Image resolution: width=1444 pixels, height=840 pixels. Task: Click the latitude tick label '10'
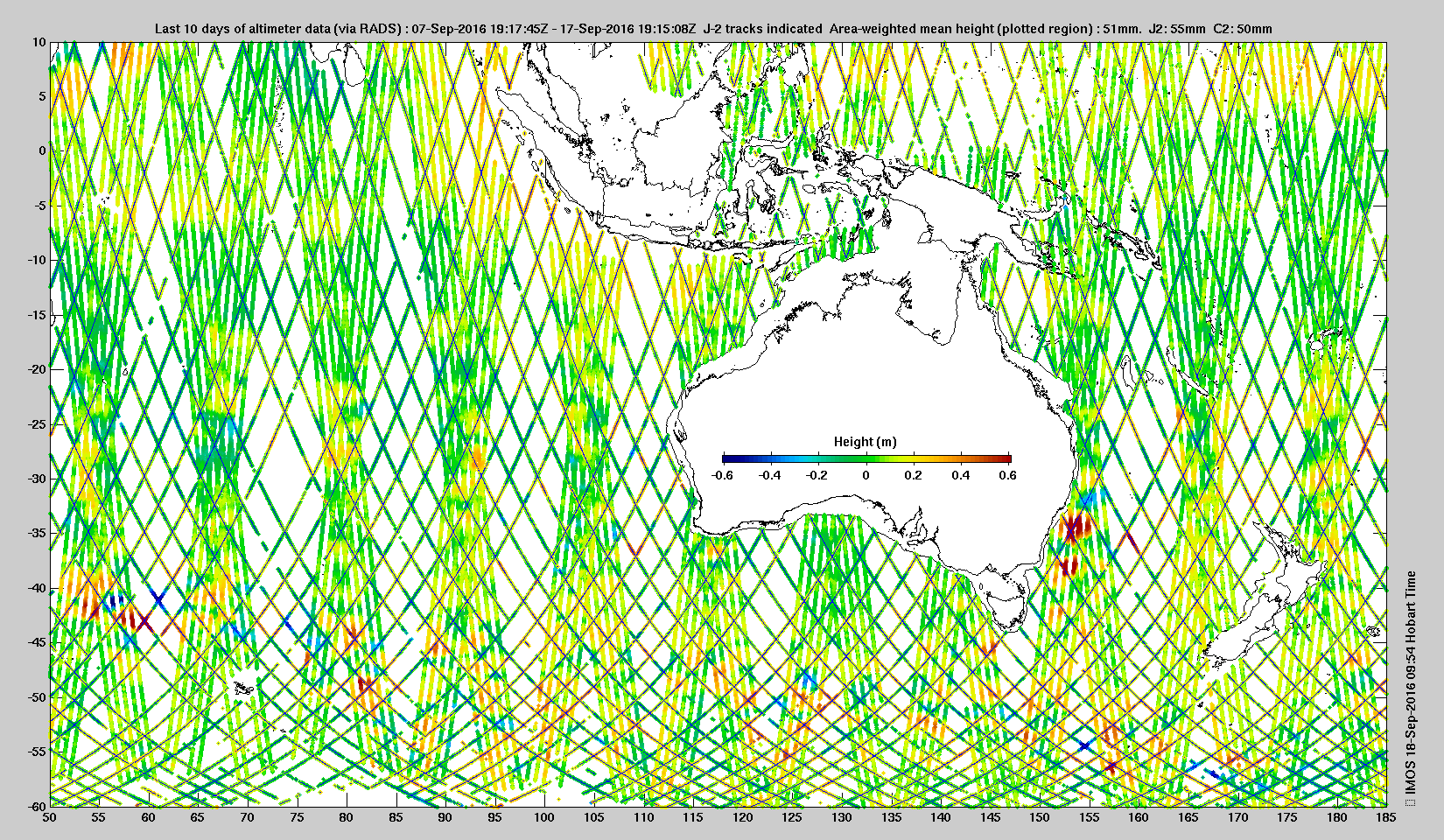point(39,42)
